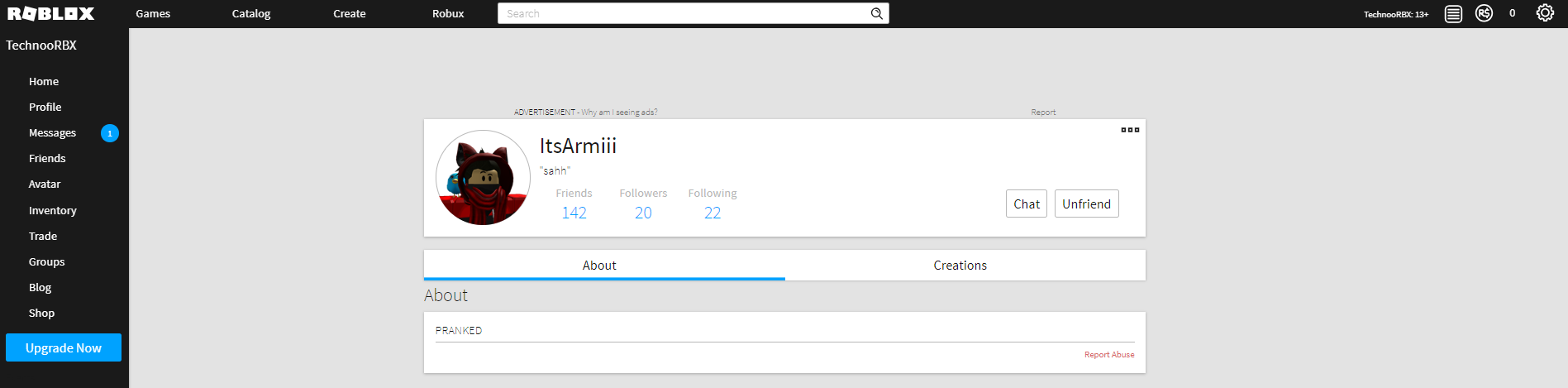The image size is (1568, 388).
Task: Click the search magnifier icon
Action: (876, 13)
